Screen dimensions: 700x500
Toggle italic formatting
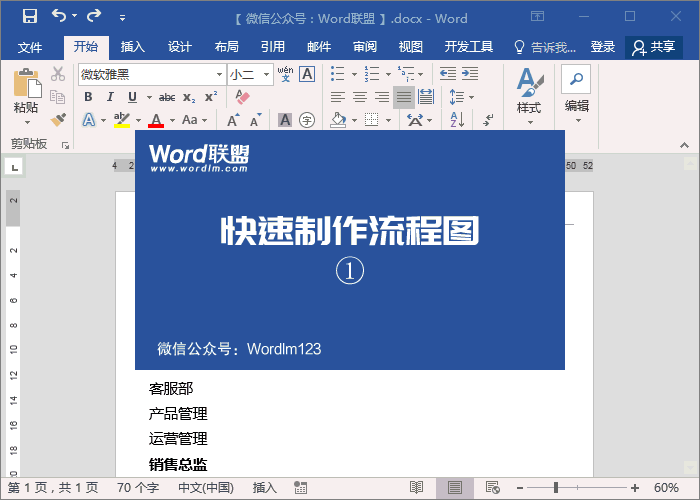pos(110,97)
